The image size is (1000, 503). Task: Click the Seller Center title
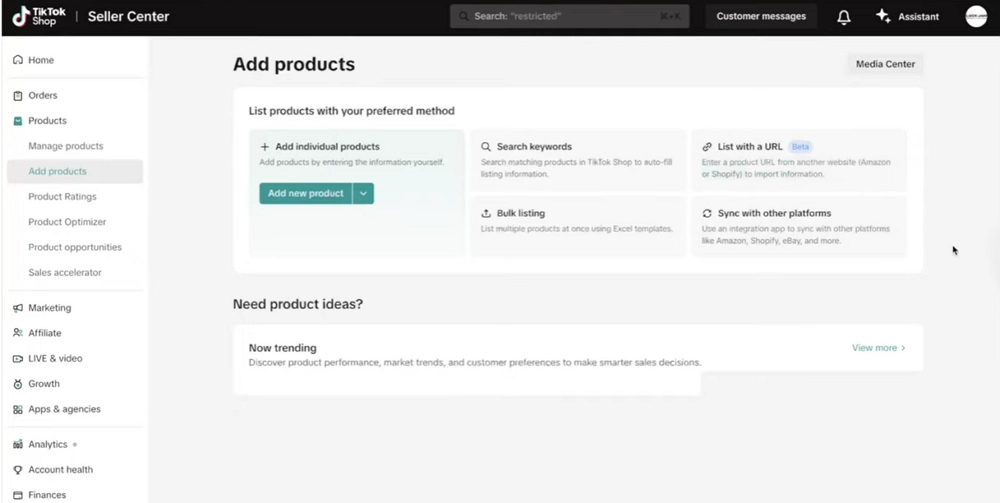(x=128, y=17)
